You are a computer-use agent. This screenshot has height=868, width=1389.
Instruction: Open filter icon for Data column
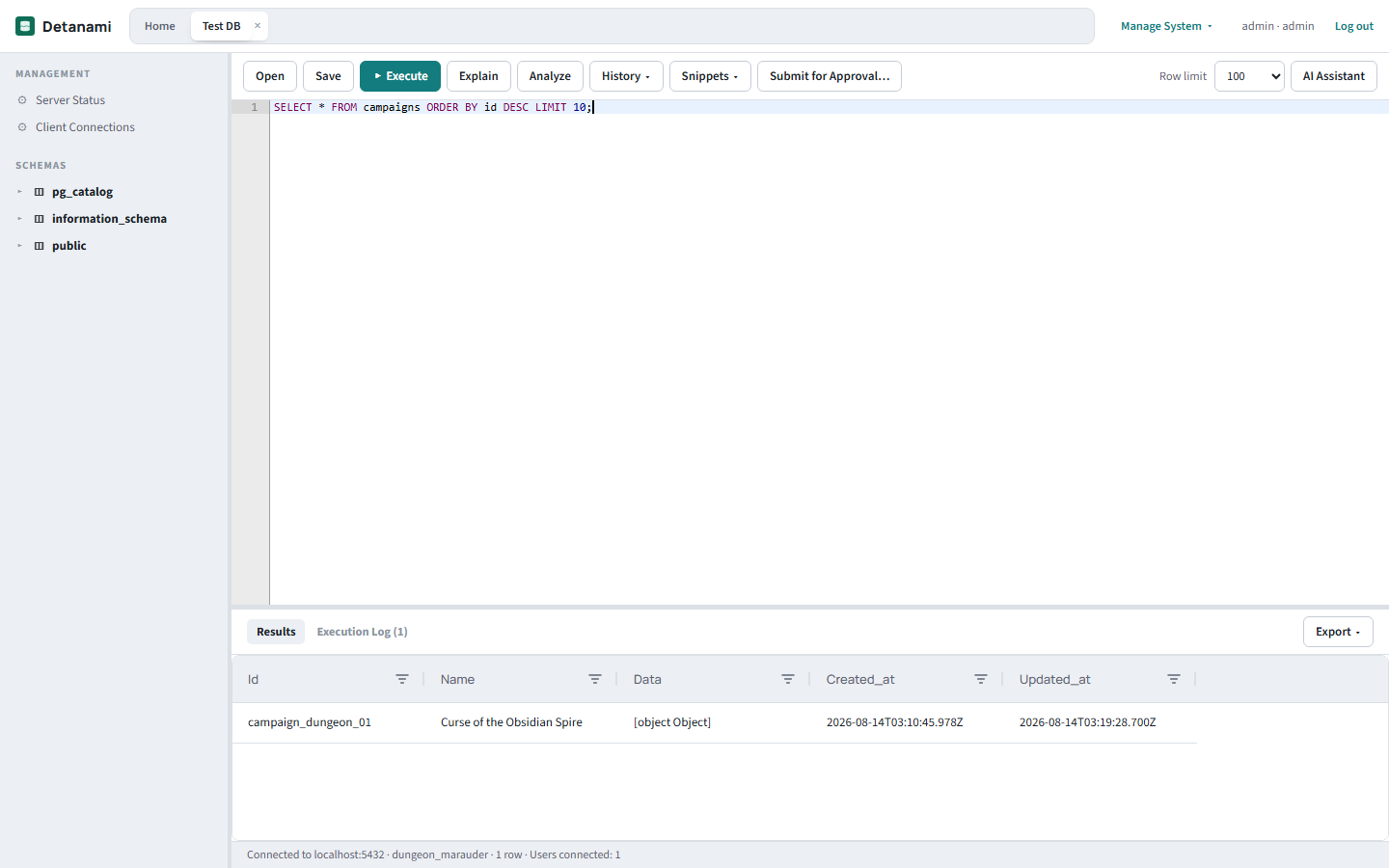788,680
